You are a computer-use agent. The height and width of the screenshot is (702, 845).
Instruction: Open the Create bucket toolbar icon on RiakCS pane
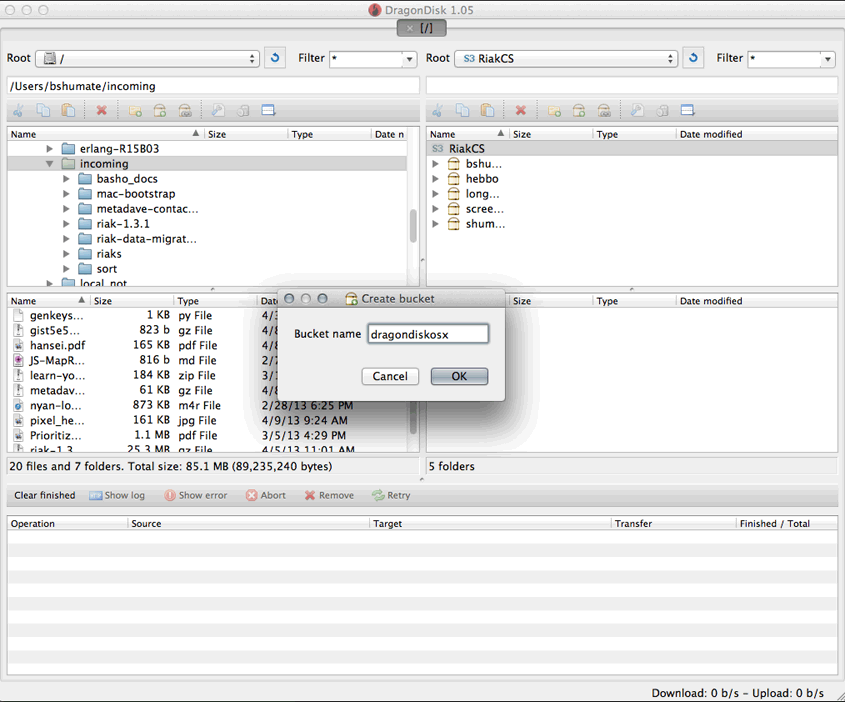pyautogui.click(x=578, y=110)
